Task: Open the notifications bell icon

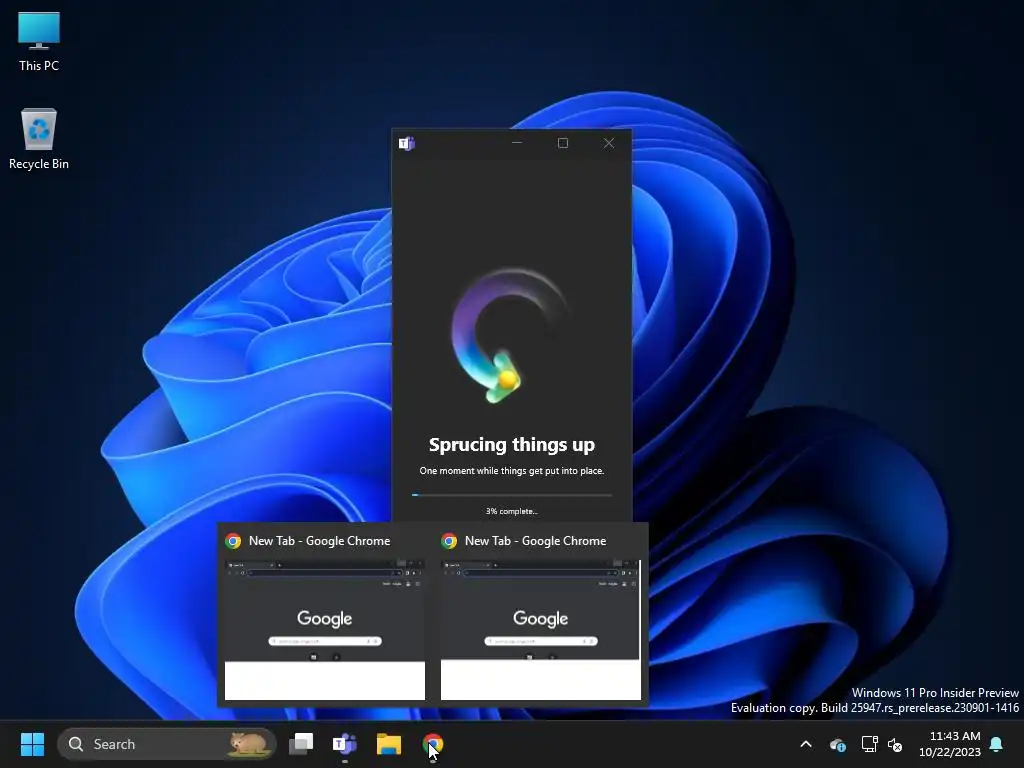Action: [x=997, y=744]
